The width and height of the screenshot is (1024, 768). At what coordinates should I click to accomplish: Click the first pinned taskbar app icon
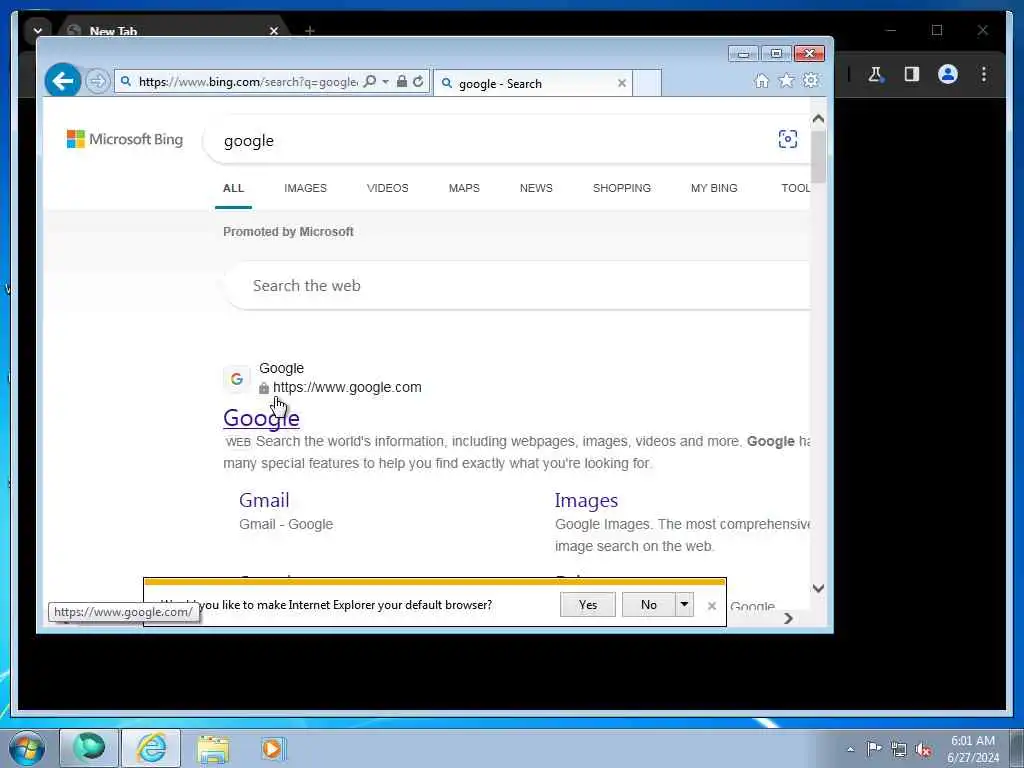(x=89, y=748)
